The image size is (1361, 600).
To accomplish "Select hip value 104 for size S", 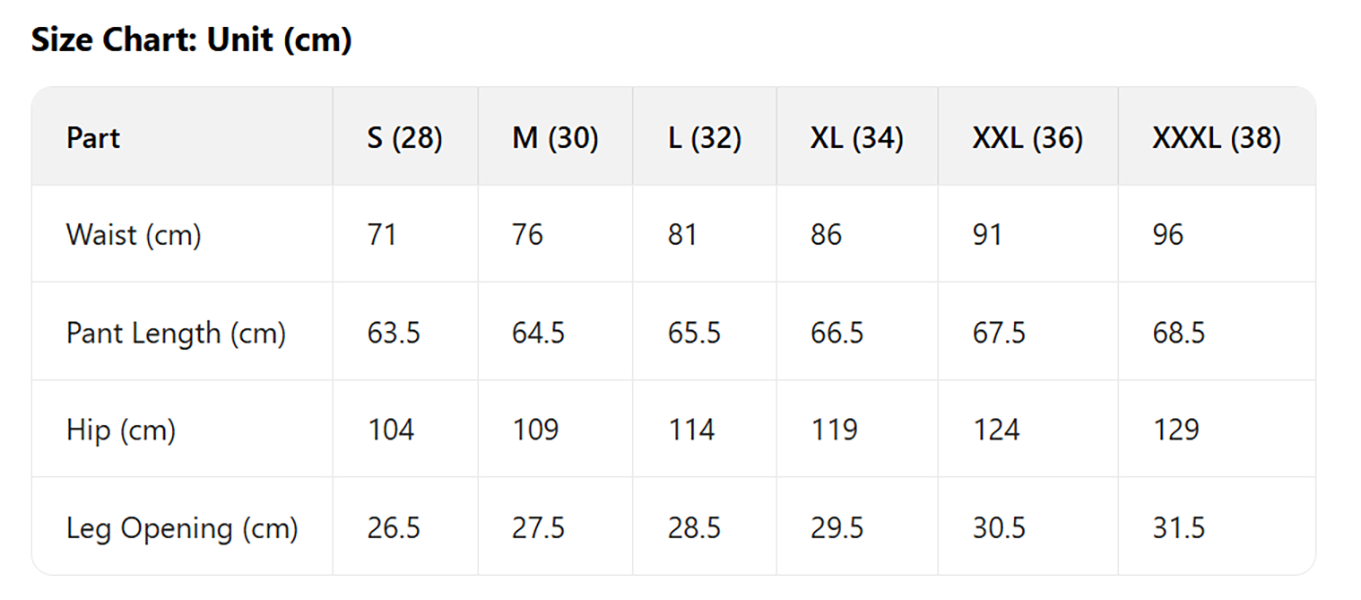I will pos(390,430).
